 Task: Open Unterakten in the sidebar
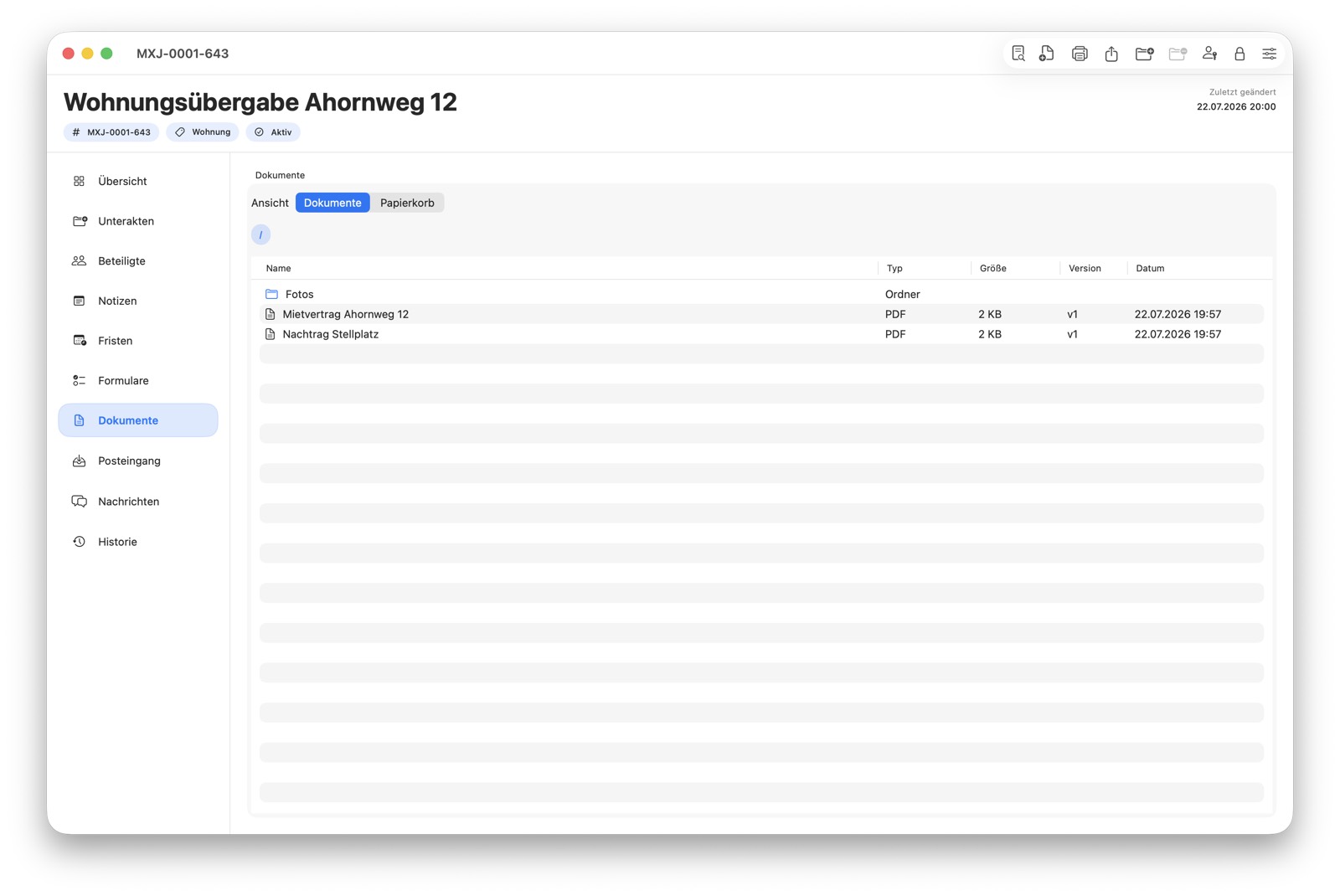(138, 221)
